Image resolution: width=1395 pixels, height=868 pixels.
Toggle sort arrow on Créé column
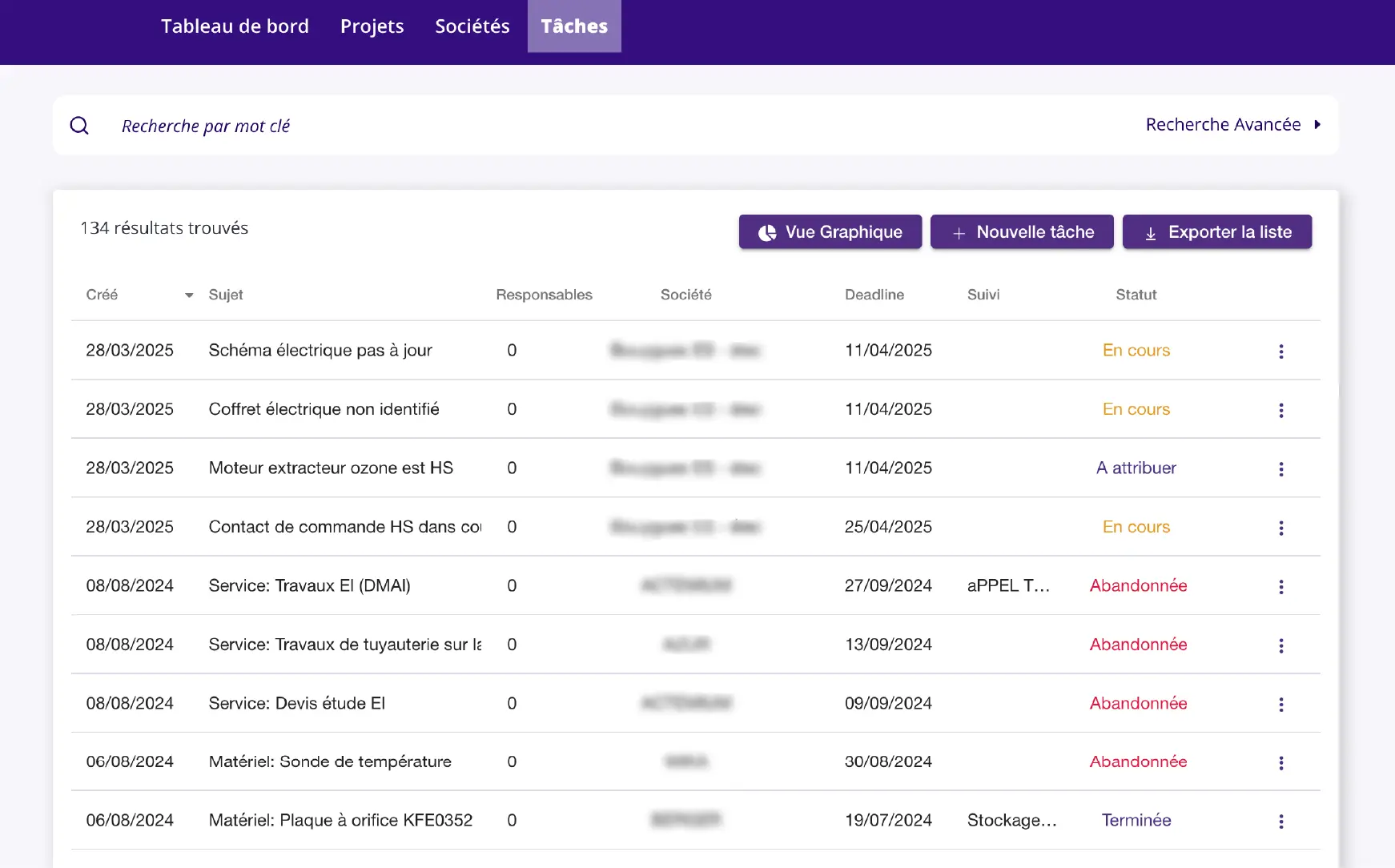189,295
